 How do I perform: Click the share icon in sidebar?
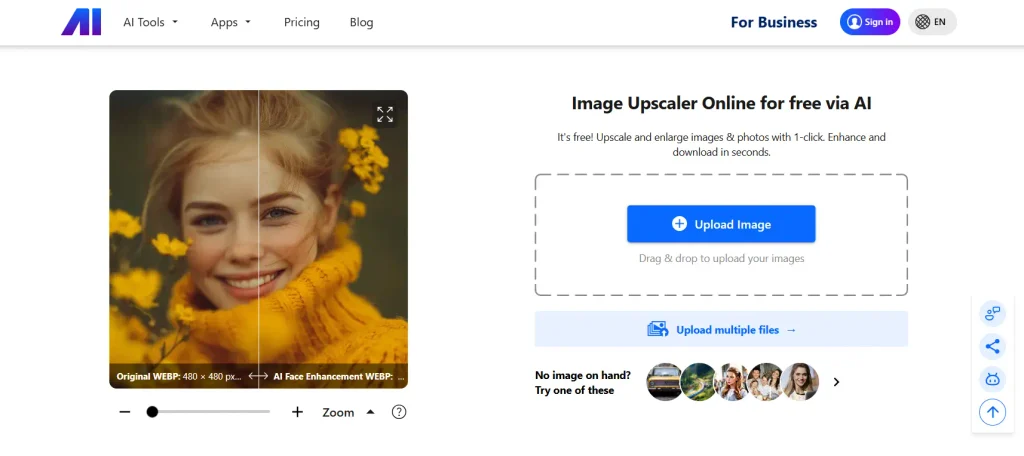click(x=993, y=346)
